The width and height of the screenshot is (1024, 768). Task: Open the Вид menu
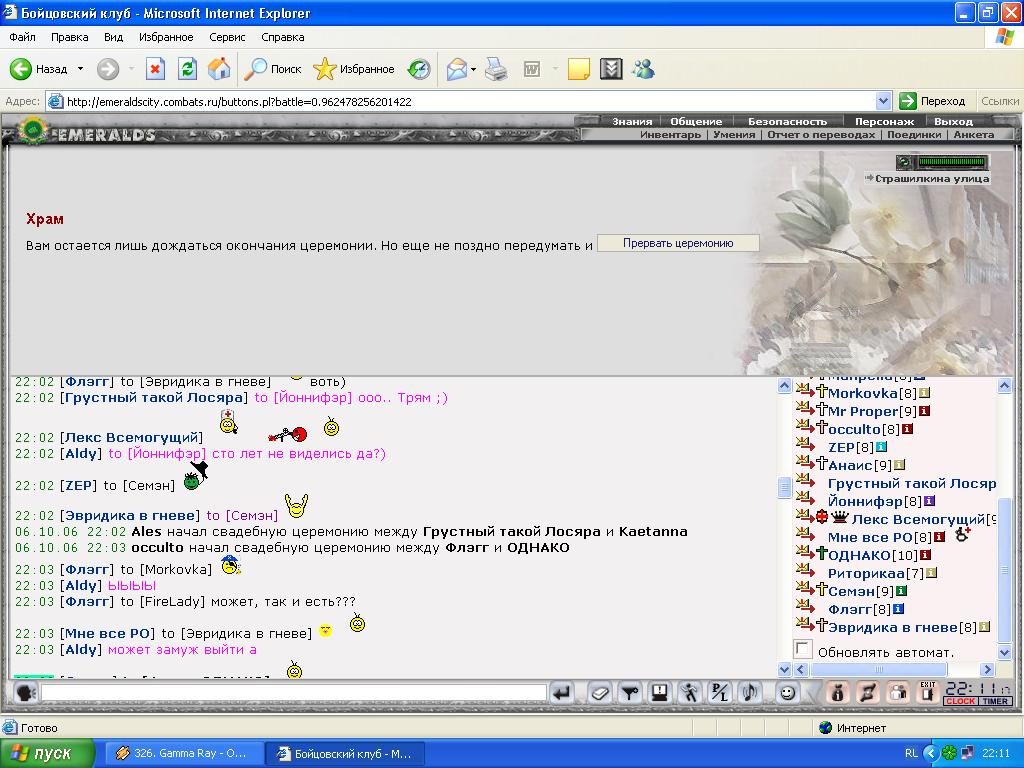tap(113, 37)
